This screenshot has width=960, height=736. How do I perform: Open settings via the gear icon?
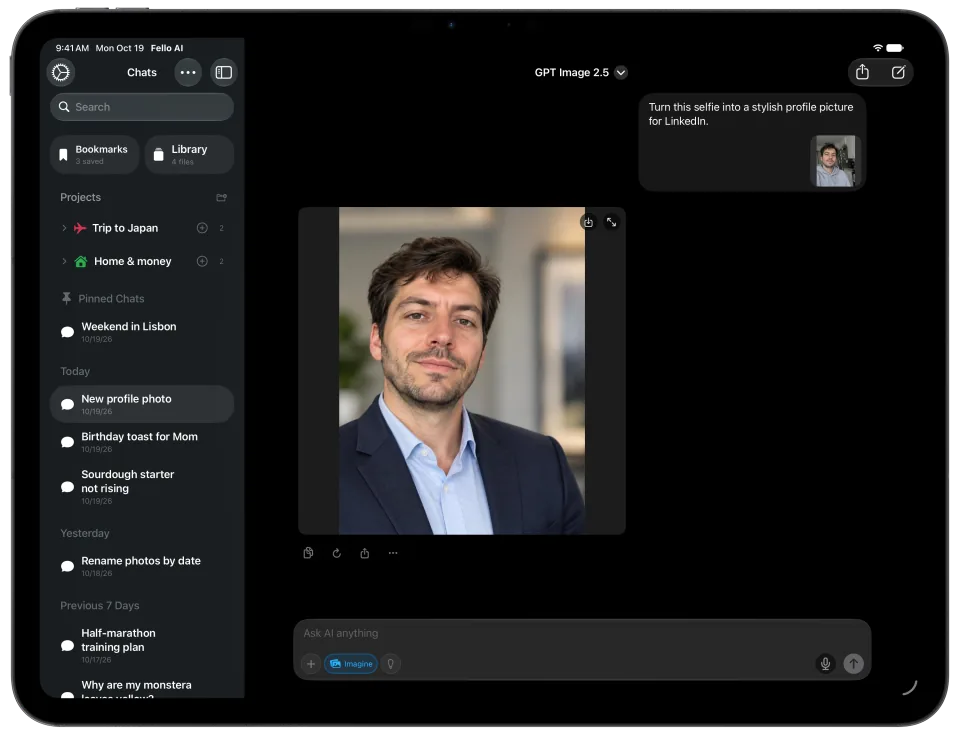point(61,72)
